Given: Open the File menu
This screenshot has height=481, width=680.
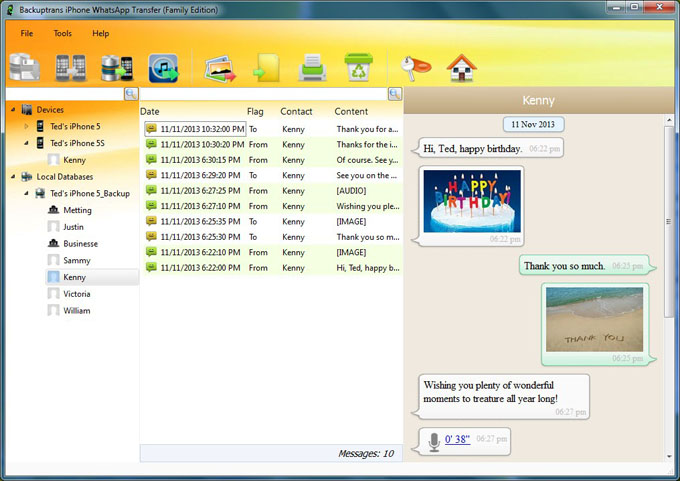Looking at the screenshot, I should pyautogui.click(x=26, y=33).
